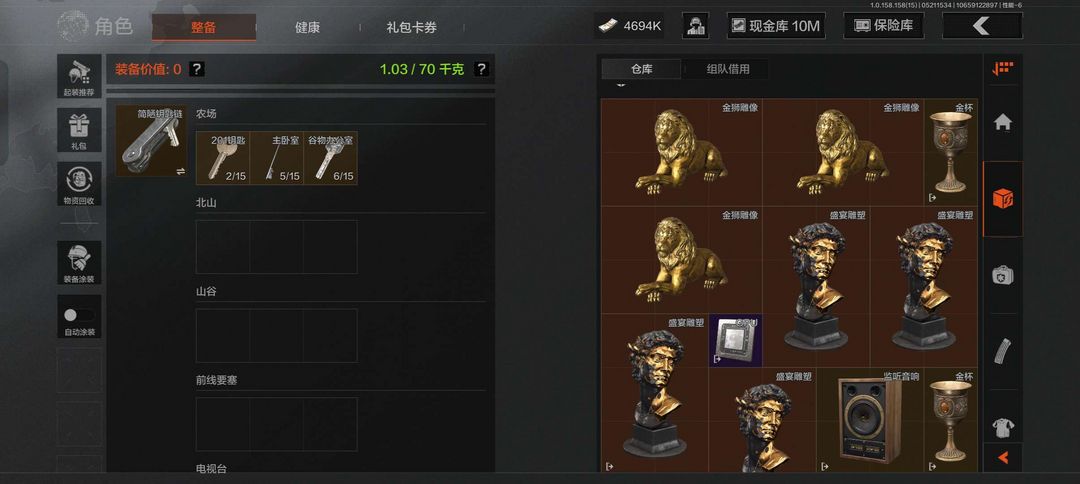The width and height of the screenshot is (1080, 484).
Task: Select the medical kit category icon
Action: point(1002,275)
